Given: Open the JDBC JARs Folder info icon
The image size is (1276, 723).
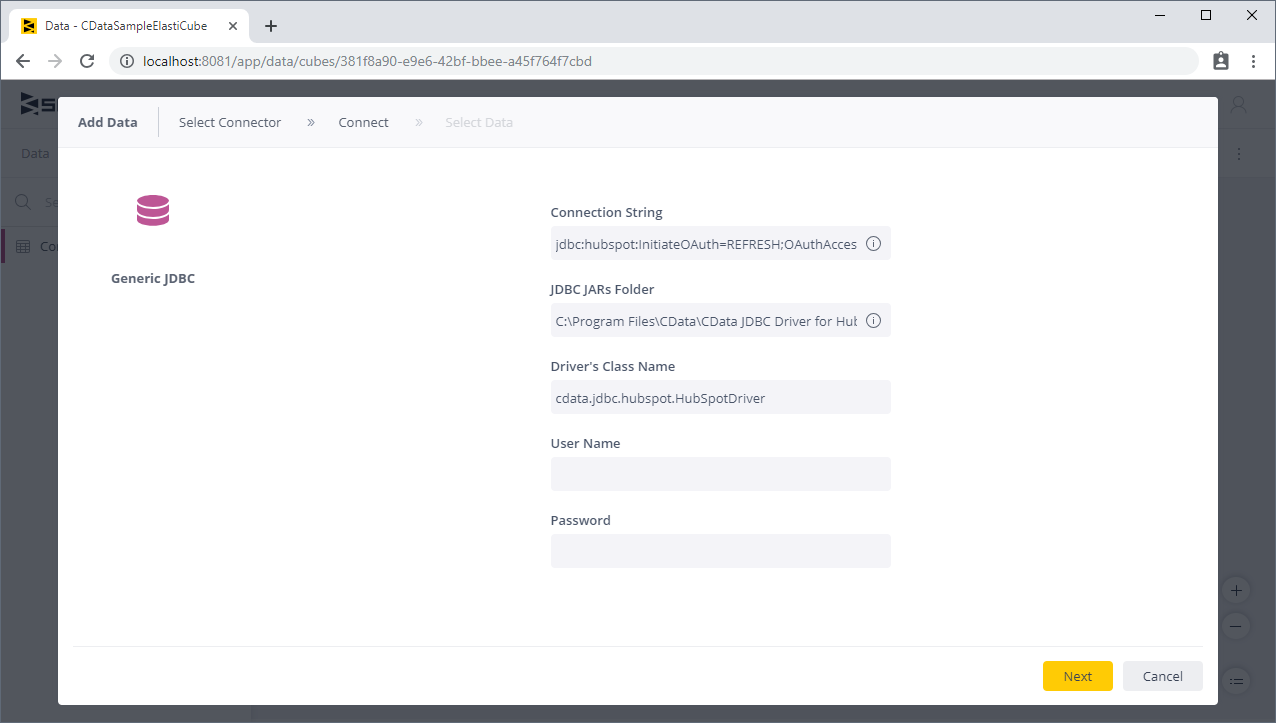Looking at the screenshot, I should pyautogui.click(x=873, y=320).
